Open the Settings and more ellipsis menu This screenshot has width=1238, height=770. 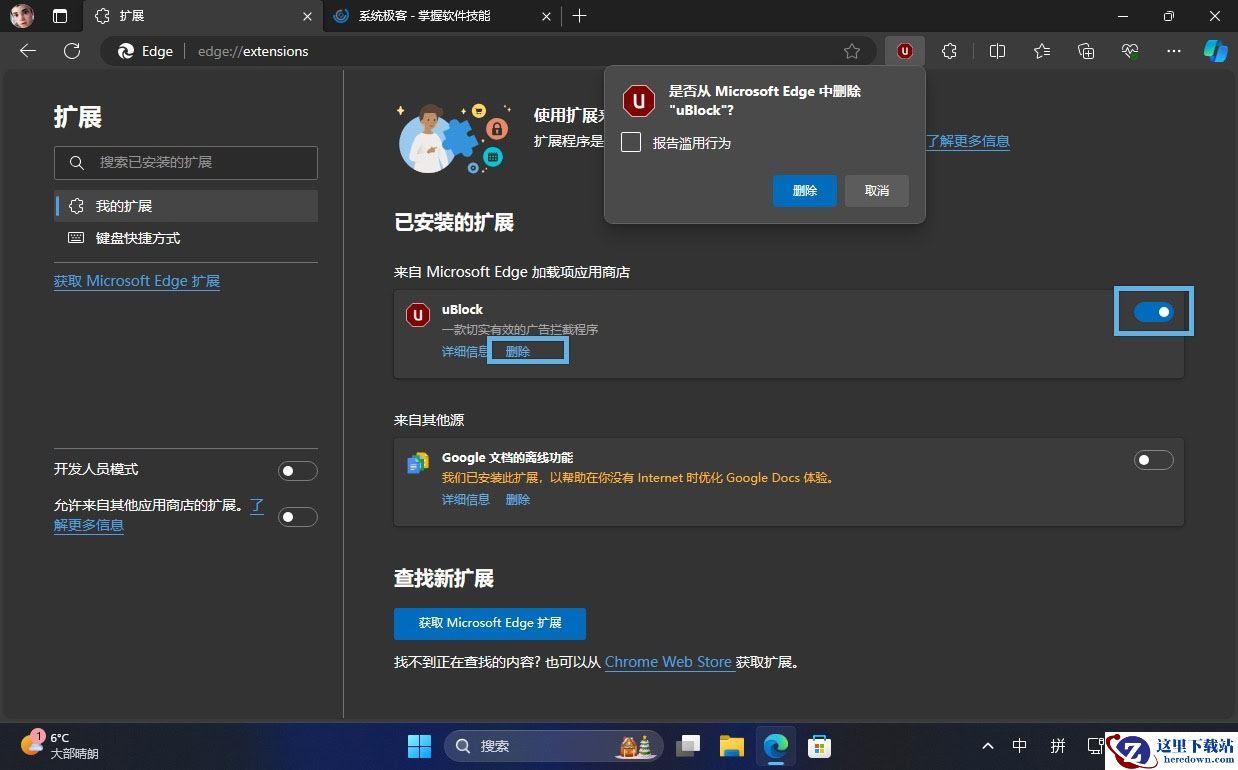(1174, 51)
